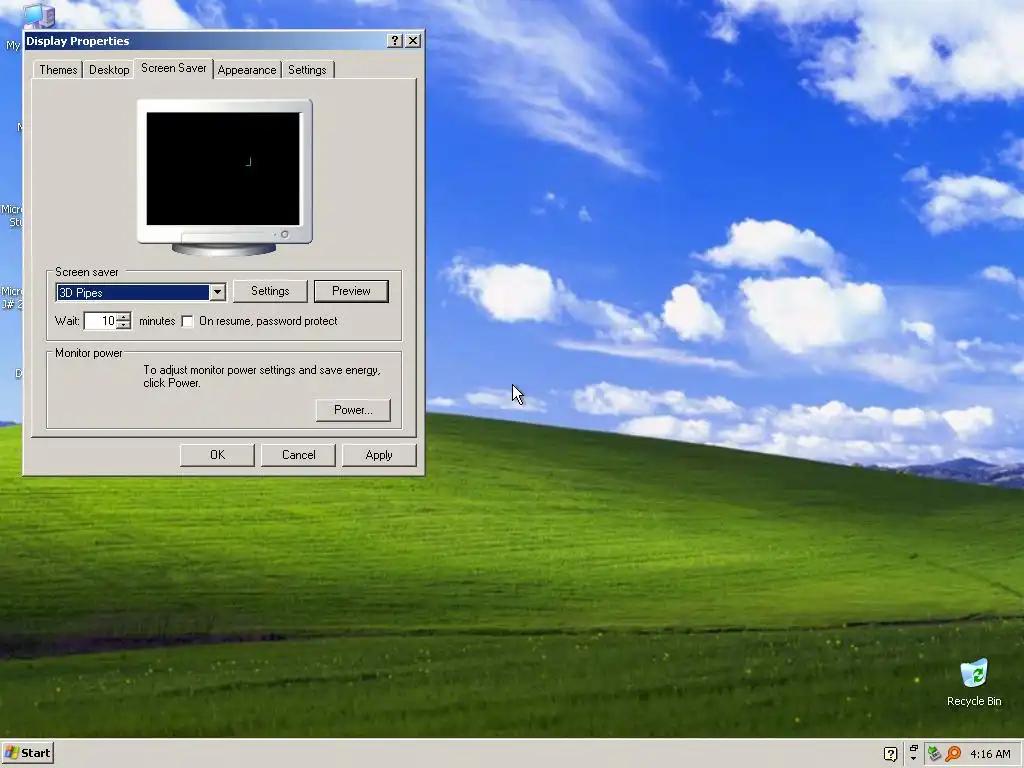Screen dimensions: 1024x768
Task: Click the taskbar clock showing 4:16 AM
Action: [990, 754]
